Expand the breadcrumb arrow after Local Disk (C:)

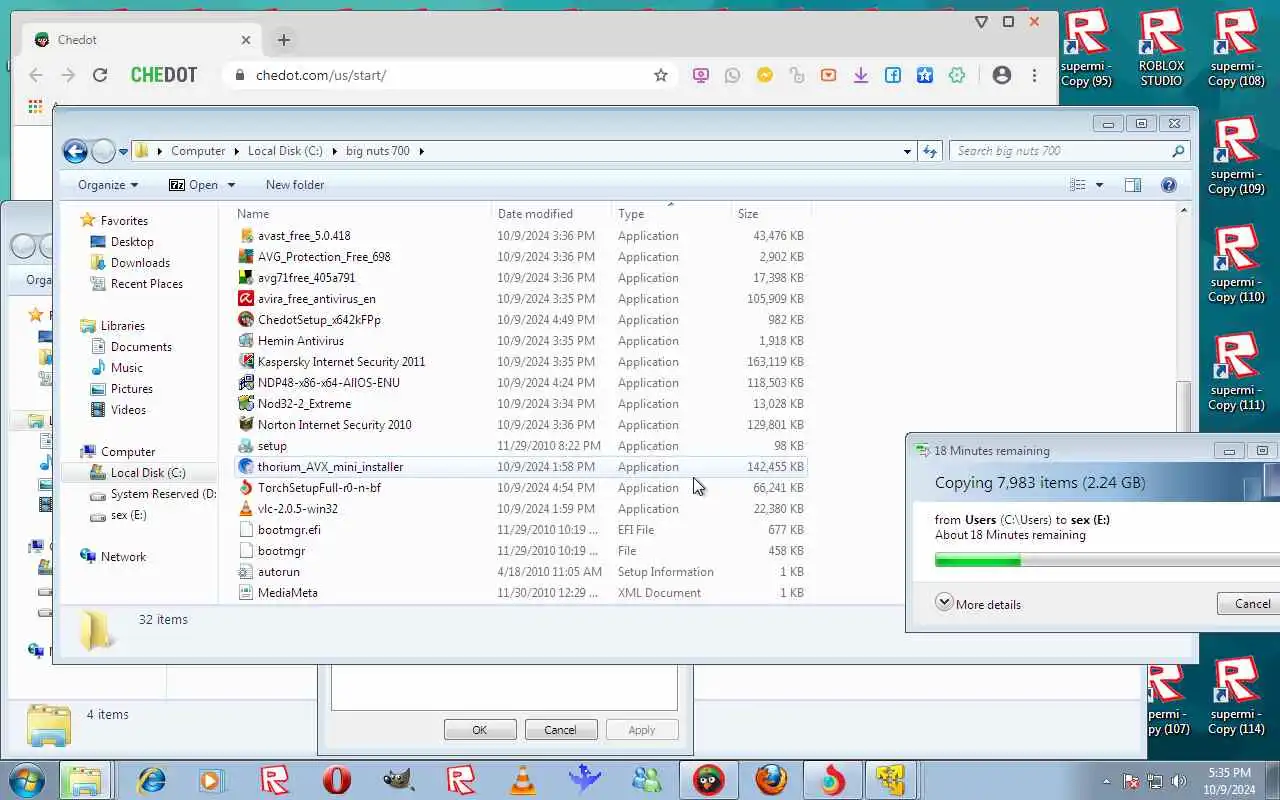336,151
